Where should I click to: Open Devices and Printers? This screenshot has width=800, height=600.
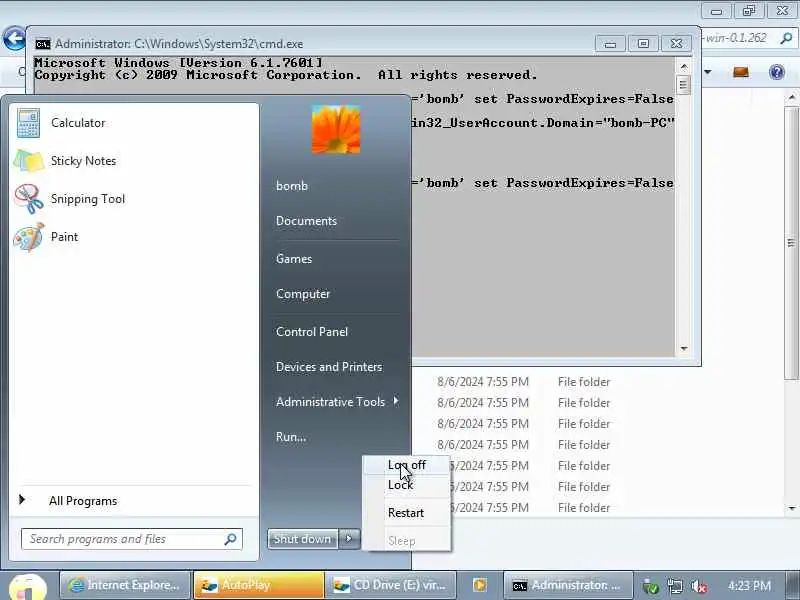click(x=329, y=367)
